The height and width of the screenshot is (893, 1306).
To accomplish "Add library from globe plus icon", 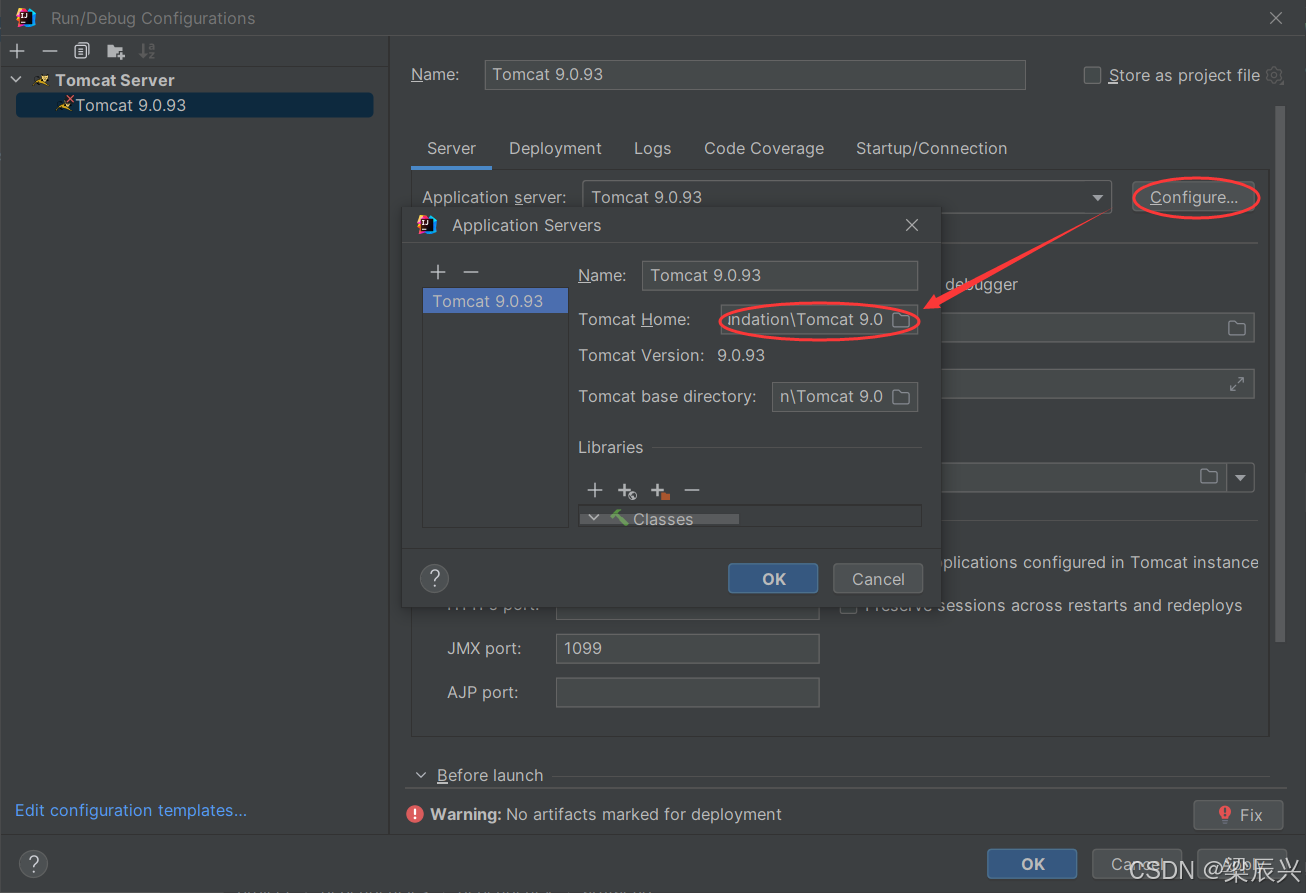I will coord(627,490).
